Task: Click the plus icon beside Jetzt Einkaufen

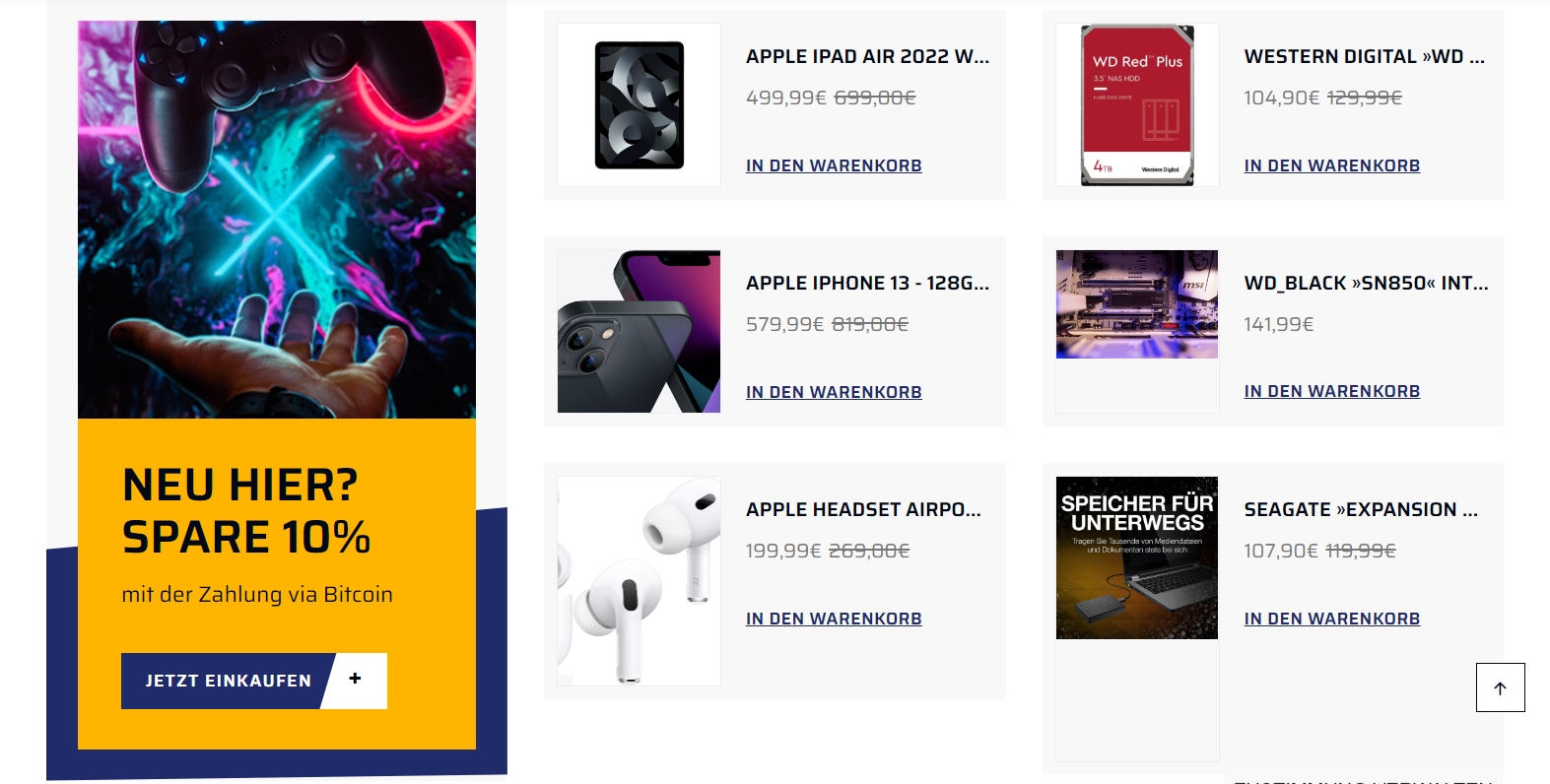Action: [355, 679]
